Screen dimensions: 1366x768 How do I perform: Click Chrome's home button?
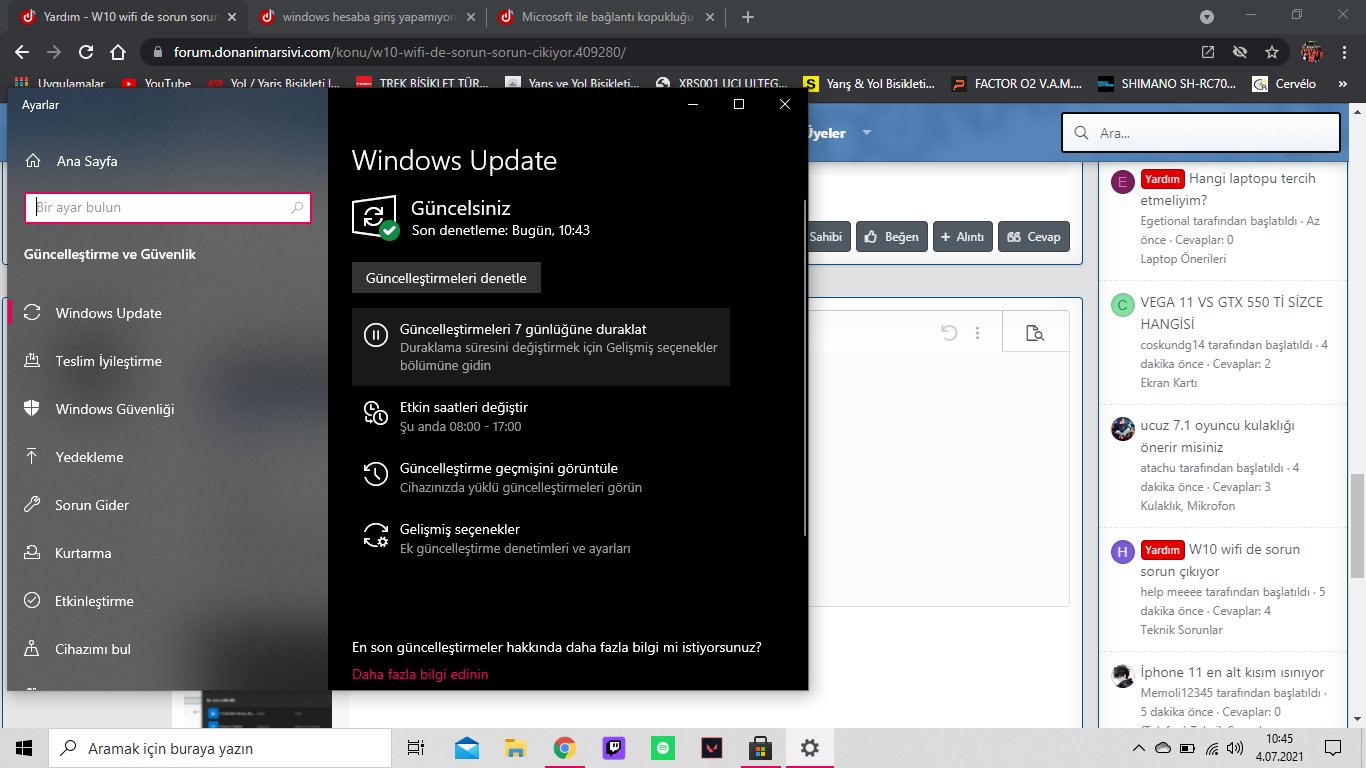coord(118,52)
